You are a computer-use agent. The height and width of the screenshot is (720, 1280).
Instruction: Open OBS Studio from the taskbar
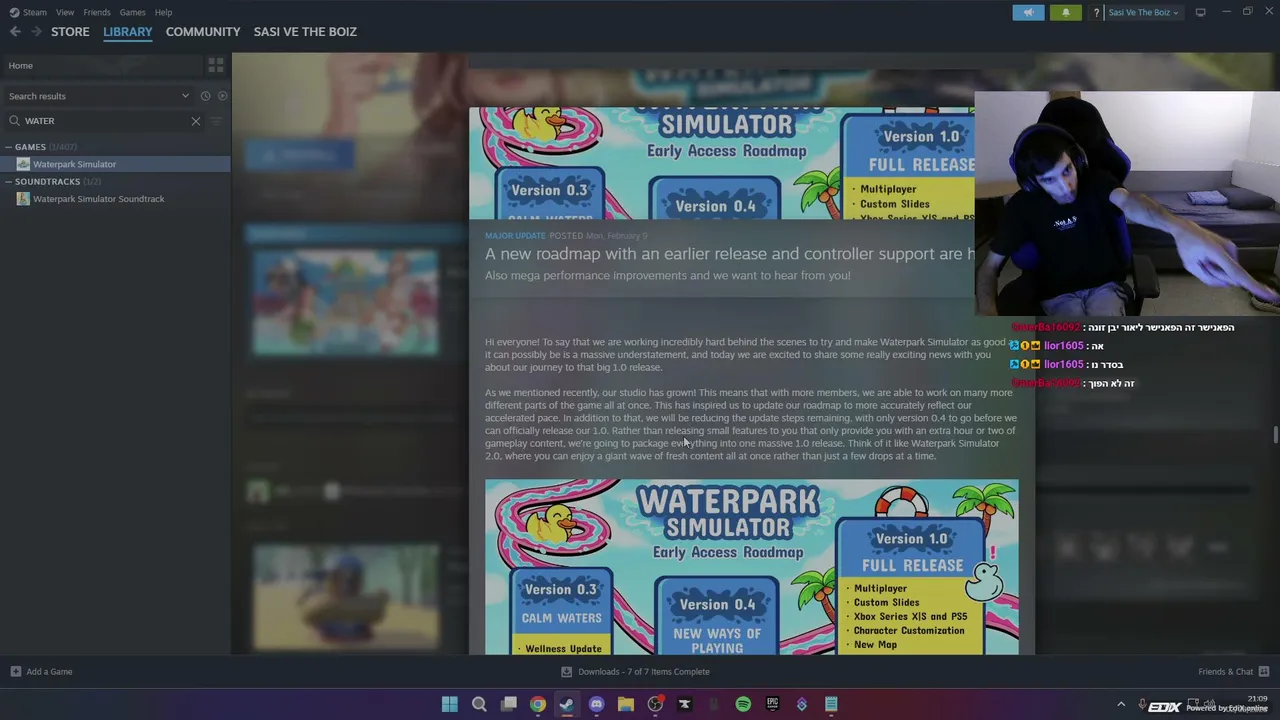[655, 704]
